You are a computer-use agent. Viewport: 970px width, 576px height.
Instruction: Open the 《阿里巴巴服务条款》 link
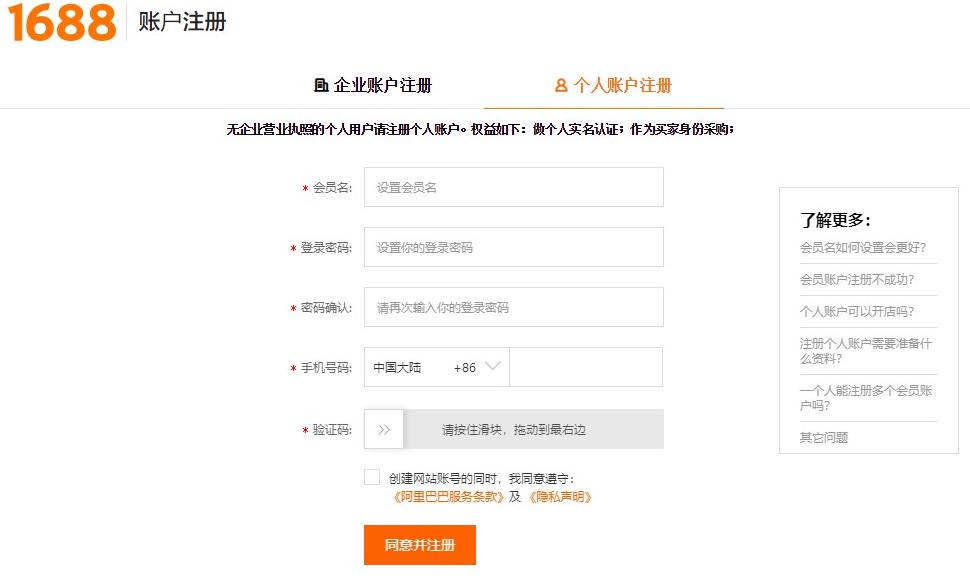(449, 497)
